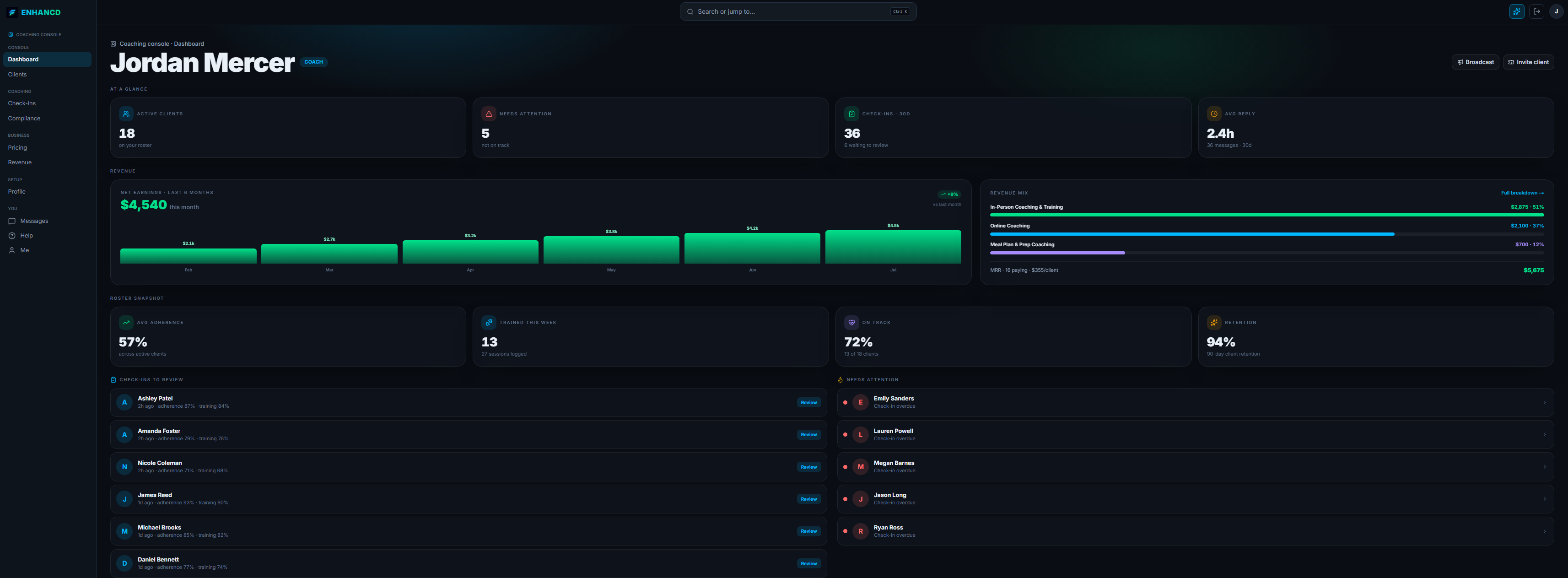Expand Megan Barnes row chevron

click(1544, 467)
